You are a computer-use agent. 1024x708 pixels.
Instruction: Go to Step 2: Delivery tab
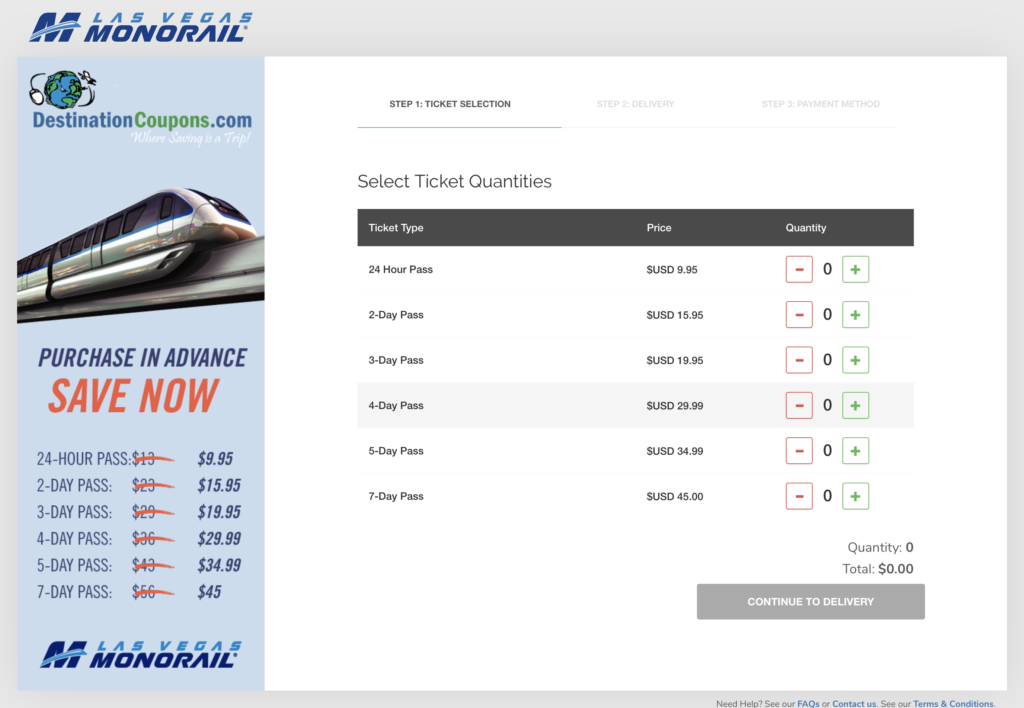(x=635, y=104)
